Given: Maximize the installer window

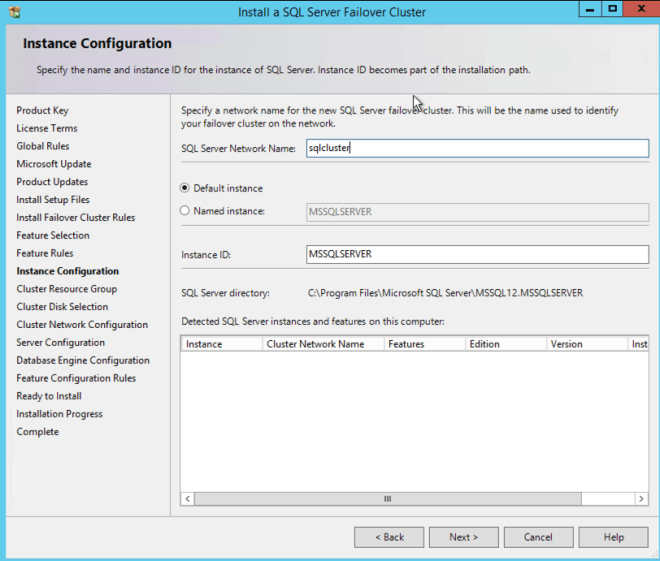Looking at the screenshot, I should coord(611,11).
